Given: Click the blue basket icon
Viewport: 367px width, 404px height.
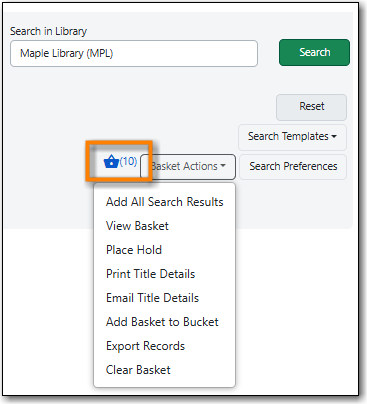Looking at the screenshot, I should [111, 162].
